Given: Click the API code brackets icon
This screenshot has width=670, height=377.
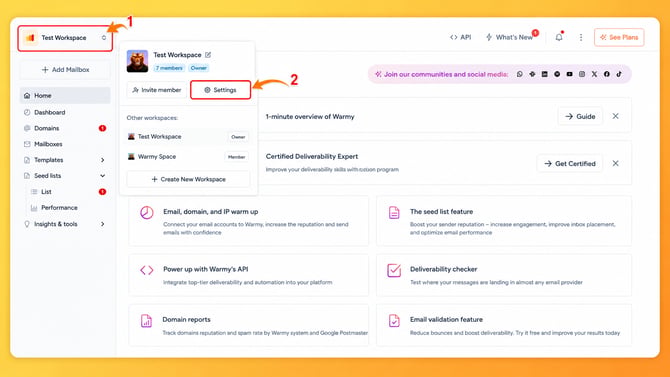Looking at the screenshot, I should click(147, 270).
